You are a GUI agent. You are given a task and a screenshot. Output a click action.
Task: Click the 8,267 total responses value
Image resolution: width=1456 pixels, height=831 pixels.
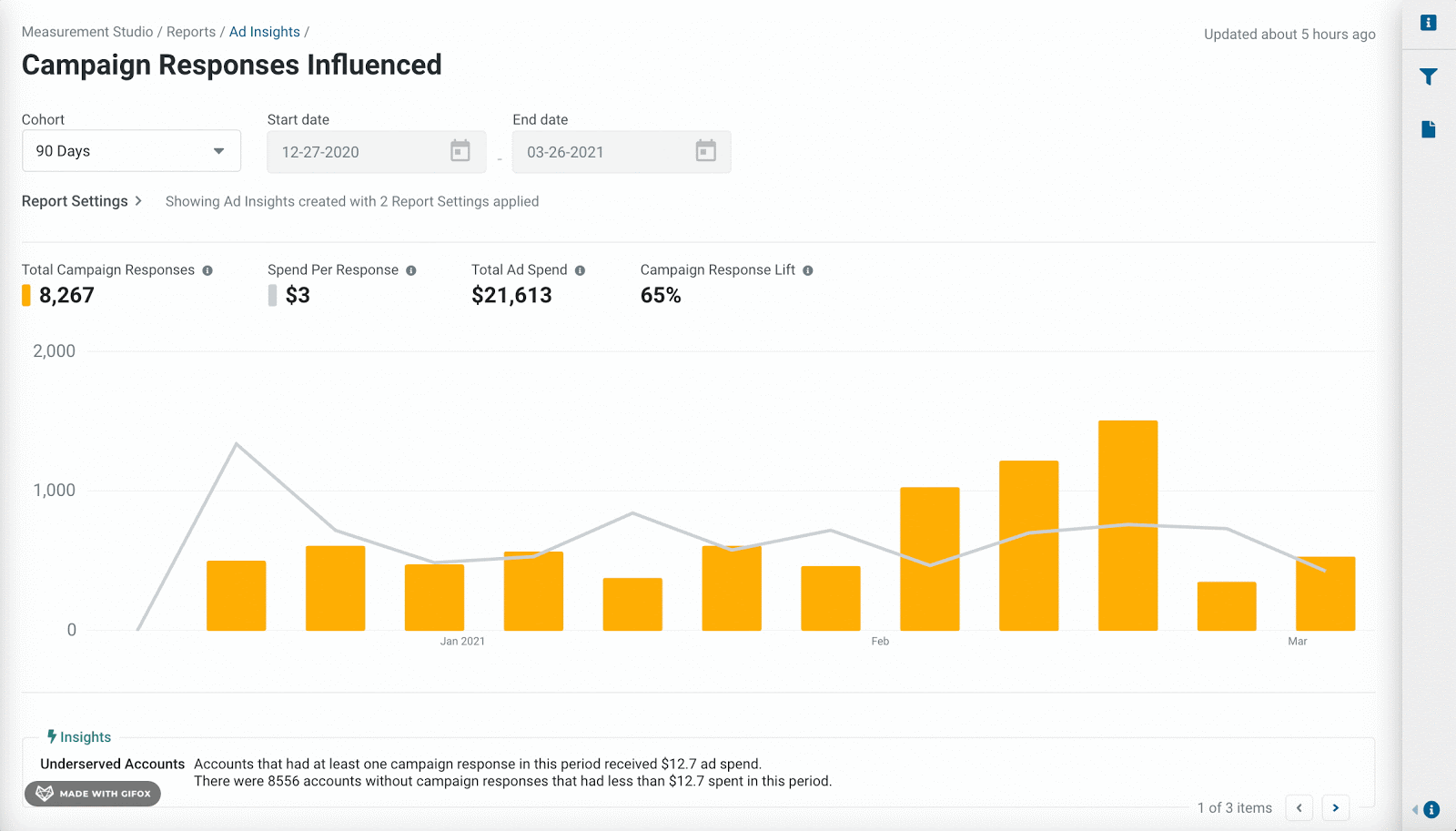click(x=66, y=295)
